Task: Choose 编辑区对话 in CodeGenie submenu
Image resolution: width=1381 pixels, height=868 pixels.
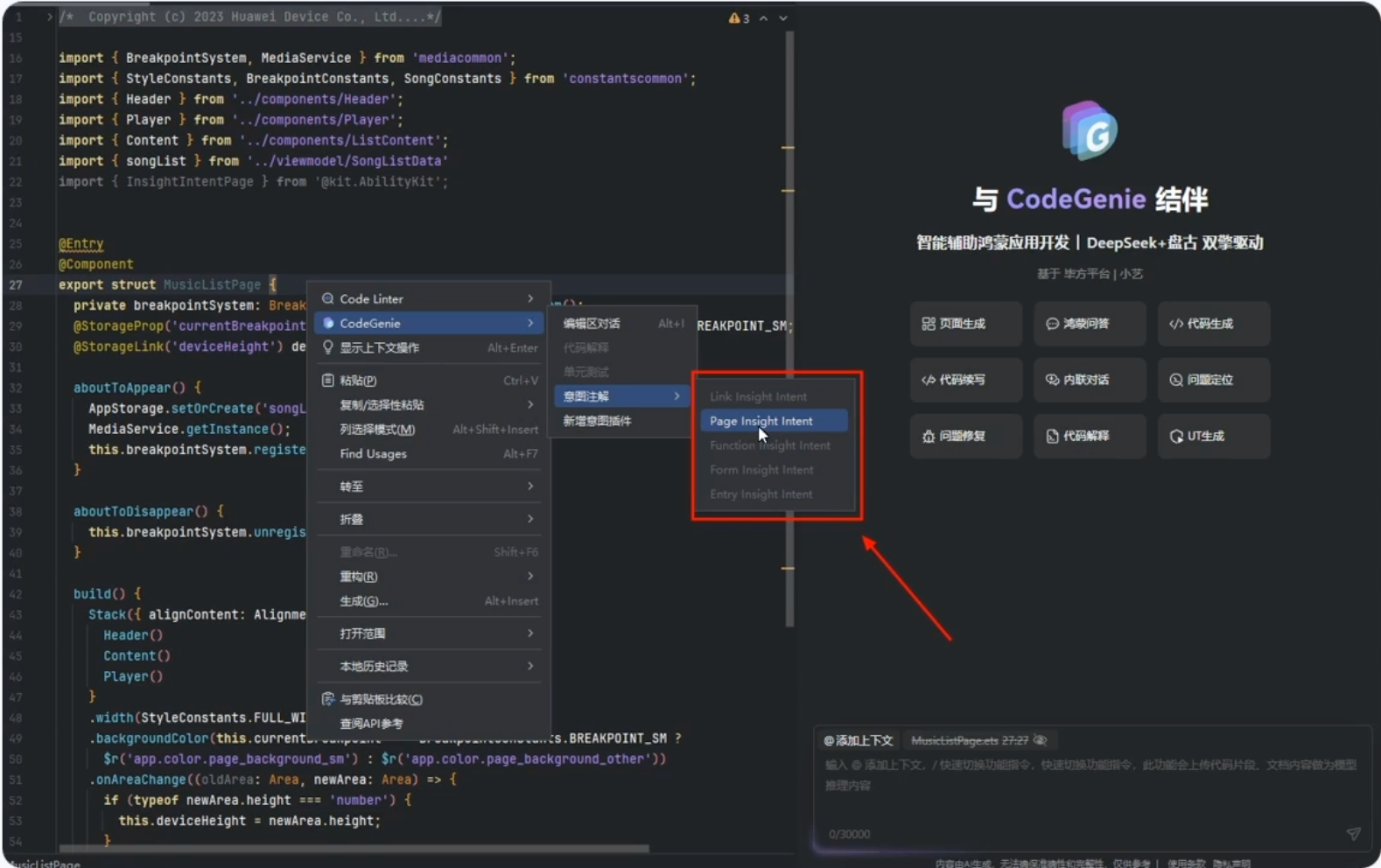Action: (623, 323)
